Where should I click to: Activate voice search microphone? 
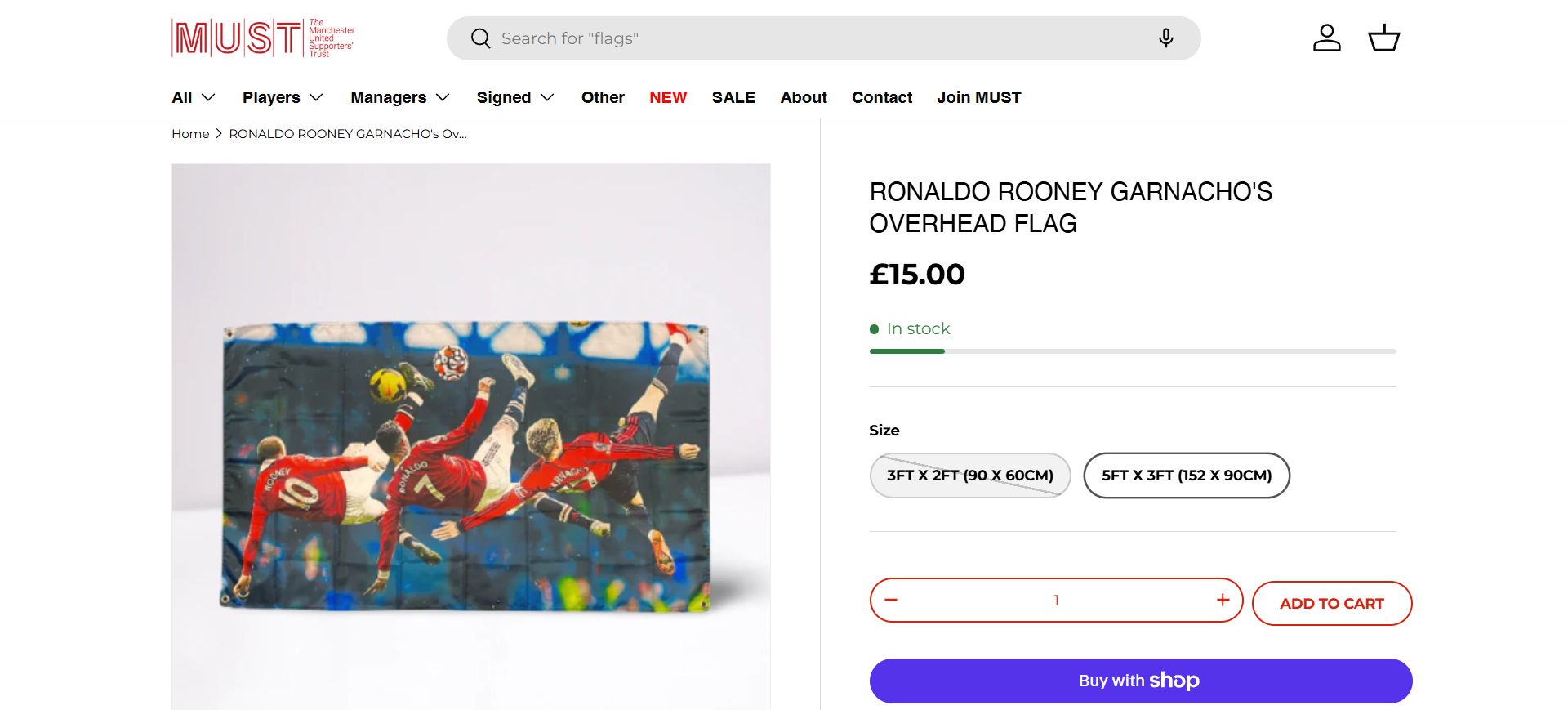1165,38
